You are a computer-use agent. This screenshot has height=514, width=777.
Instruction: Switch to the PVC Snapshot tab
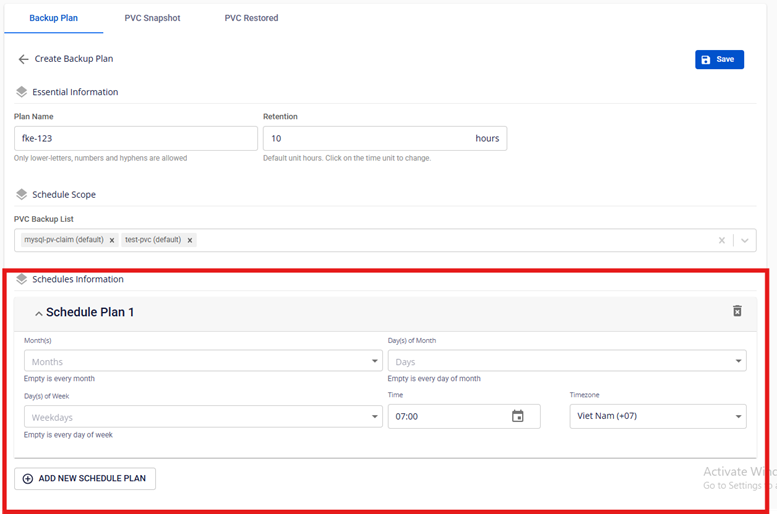152,18
